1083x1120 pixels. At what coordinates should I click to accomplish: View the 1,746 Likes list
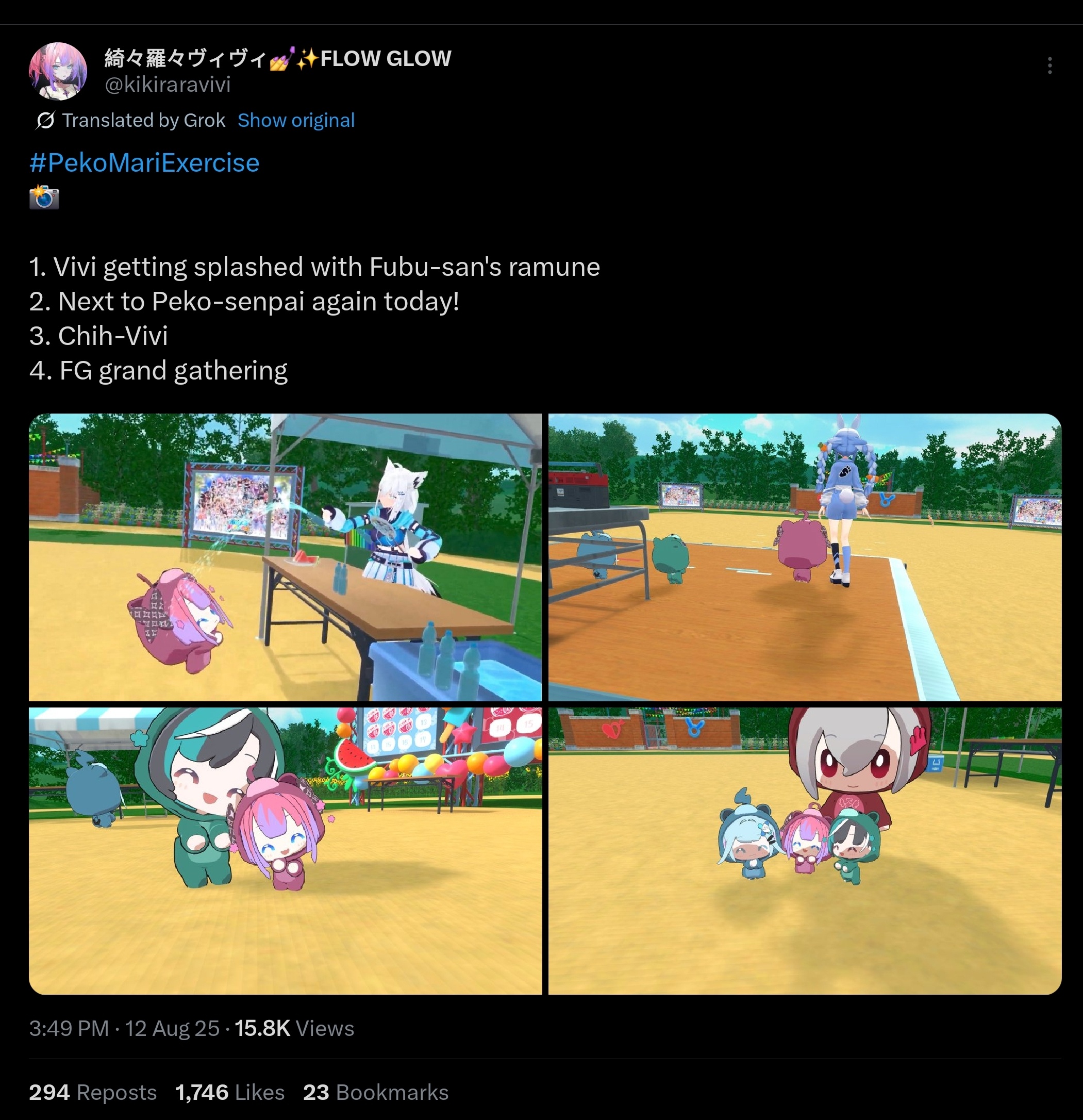[x=229, y=1092]
